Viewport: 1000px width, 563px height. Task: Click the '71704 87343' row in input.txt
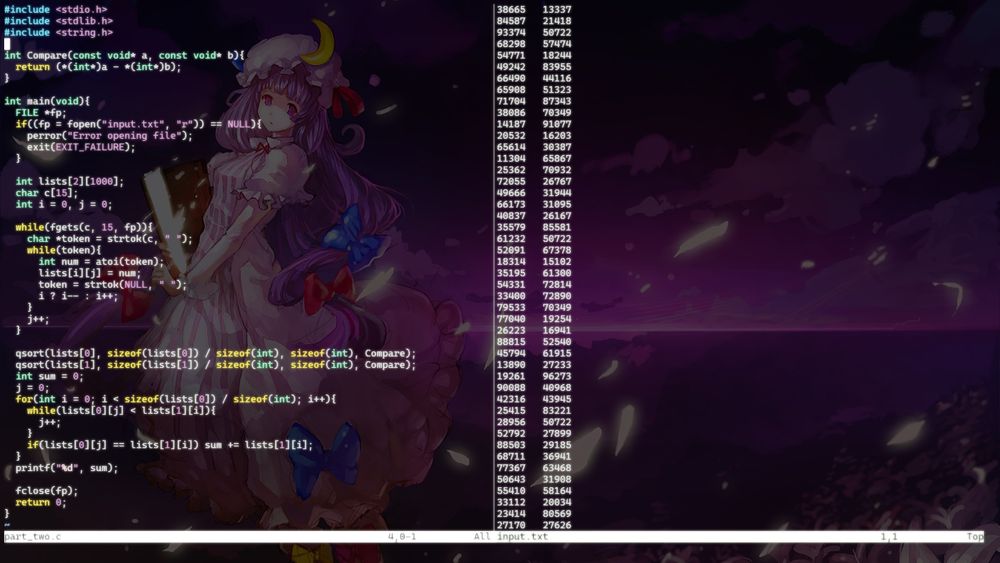[534, 101]
